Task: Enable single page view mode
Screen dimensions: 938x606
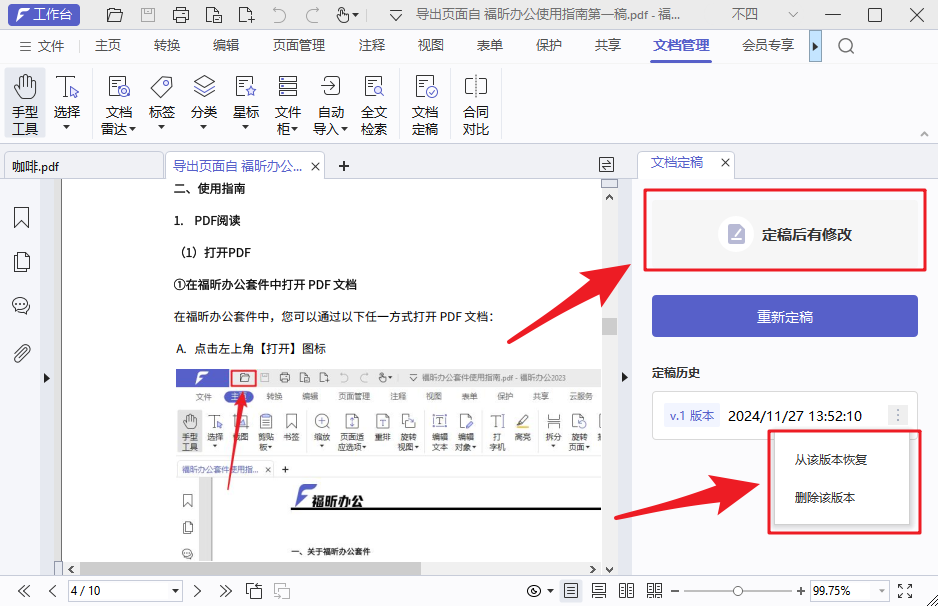Action: [571, 590]
